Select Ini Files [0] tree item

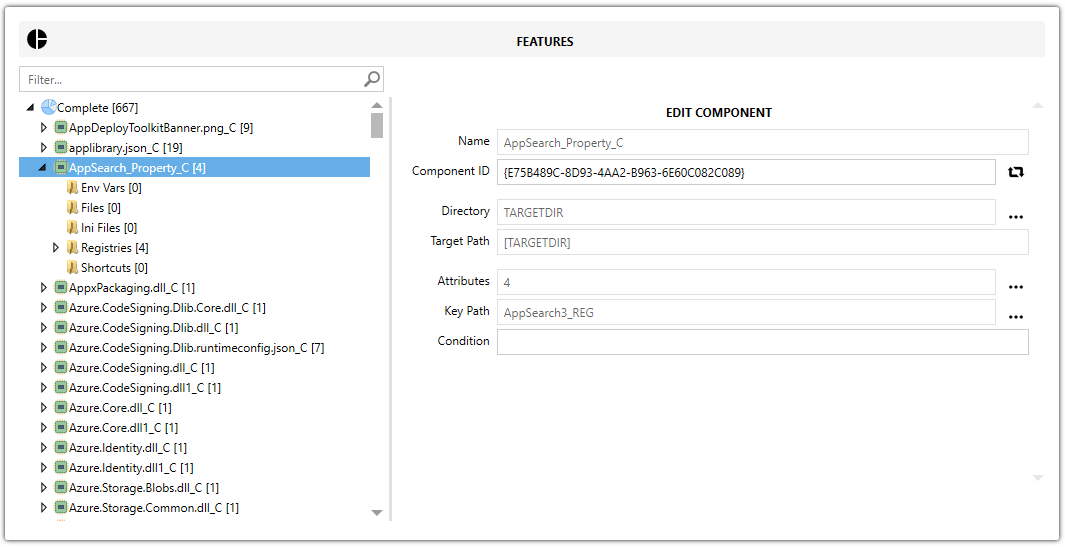[x=109, y=228]
